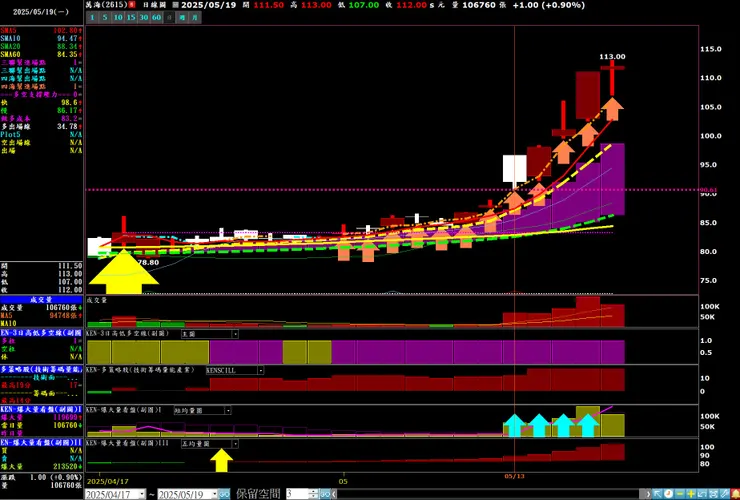Click the wrench settings icon in bottom toolbar
The image size is (740, 500).
coord(724,494)
